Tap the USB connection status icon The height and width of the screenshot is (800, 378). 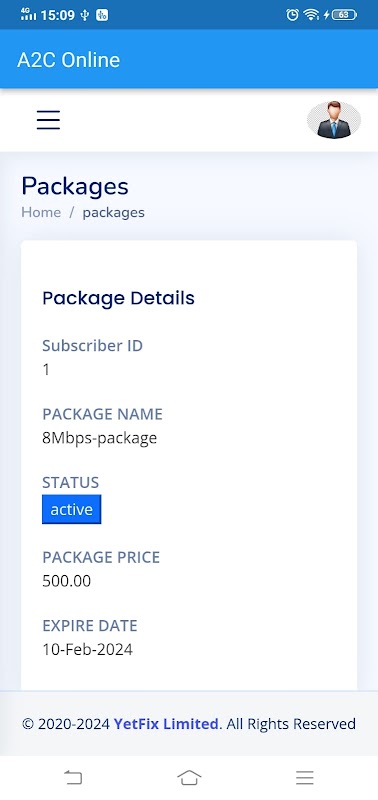pos(85,15)
